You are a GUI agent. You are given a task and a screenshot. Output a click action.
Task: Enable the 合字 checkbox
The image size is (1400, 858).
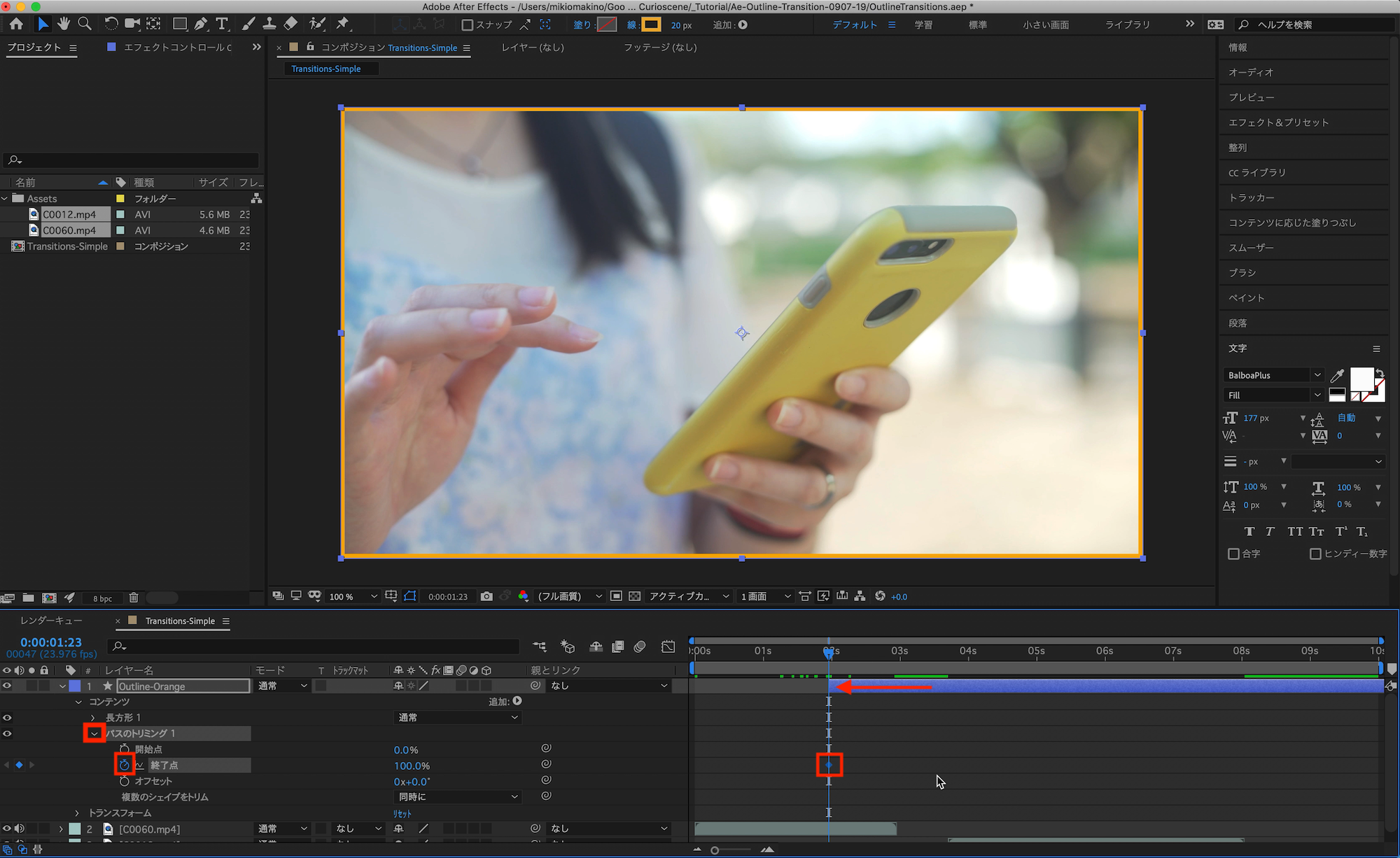(x=1233, y=554)
